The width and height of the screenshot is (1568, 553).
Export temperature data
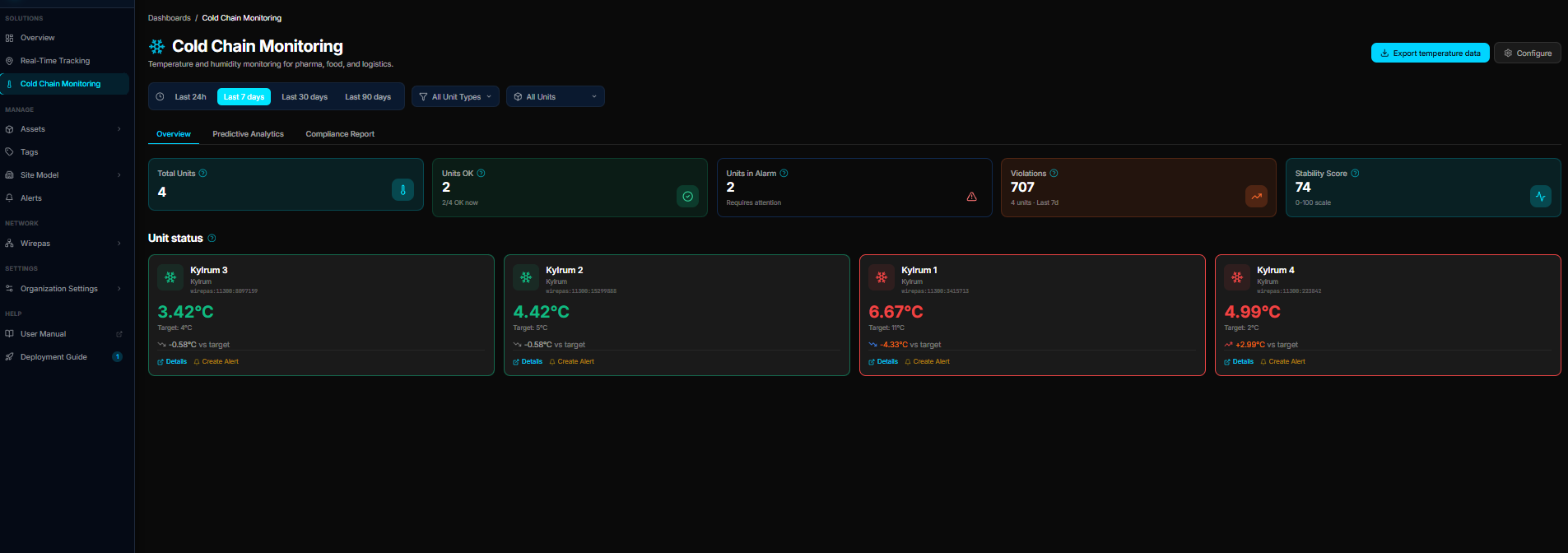pyautogui.click(x=1430, y=53)
